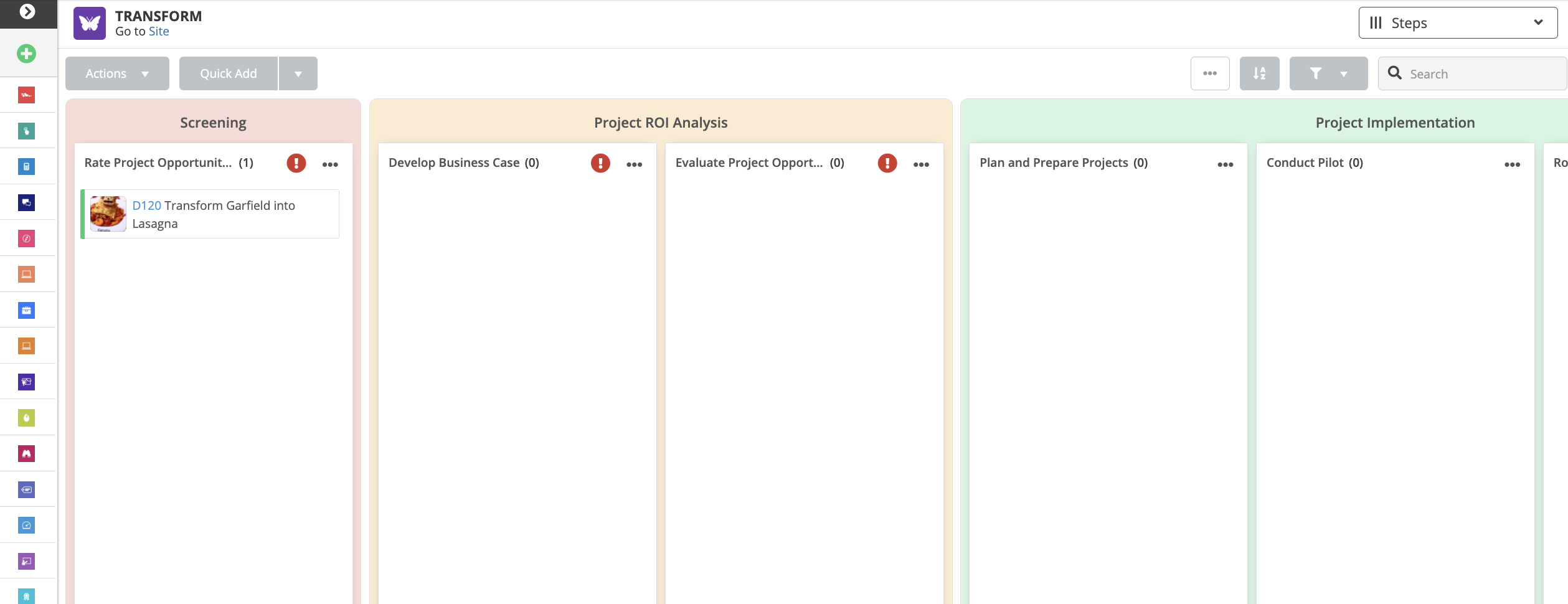Click the lasagna thumbnail on D120 card
The height and width of the screenshot is (604, 1568).
tap(108, 214)
